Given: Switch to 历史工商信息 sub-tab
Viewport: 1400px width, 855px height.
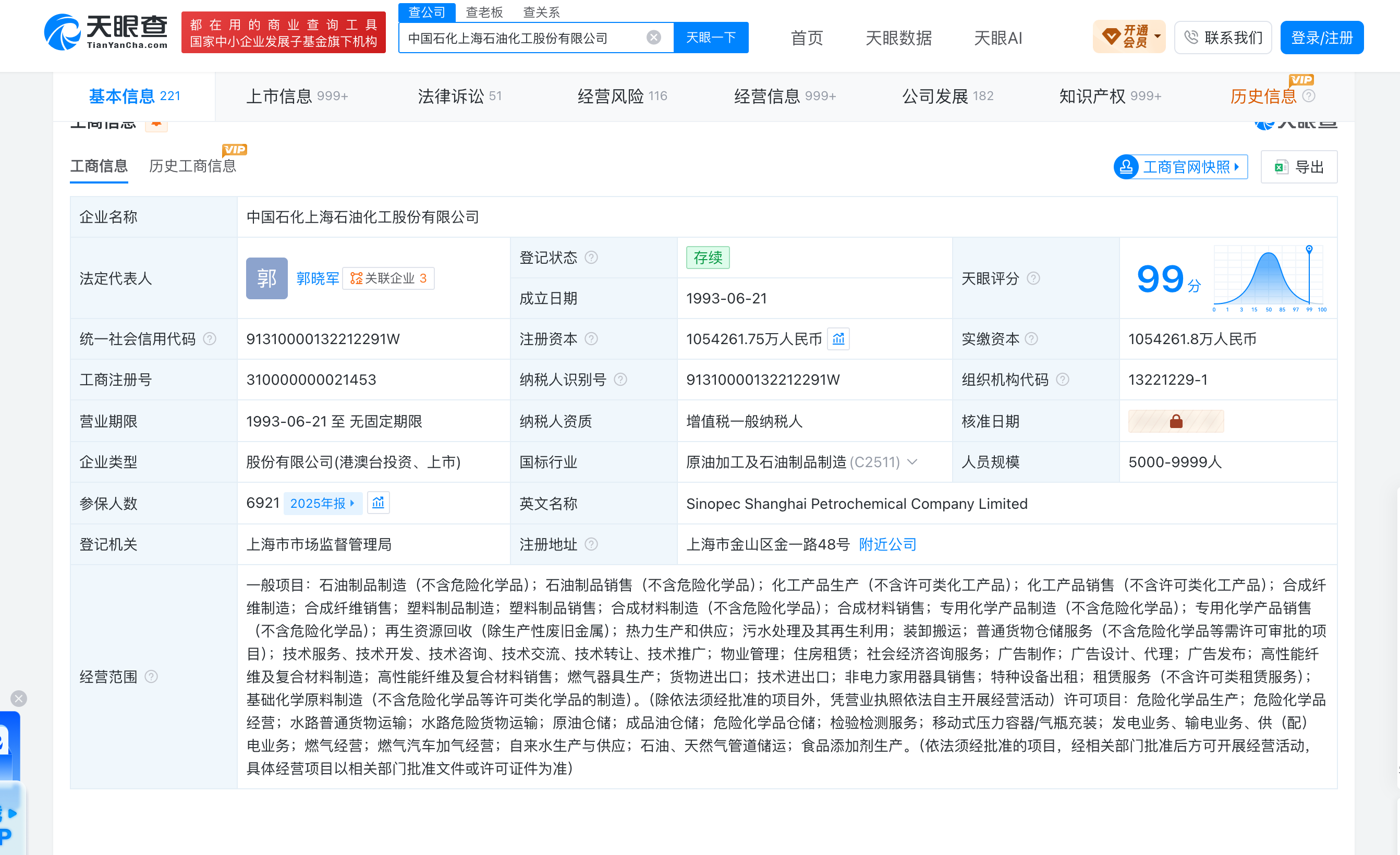Looking at the screenshot, I should pyautogui.click(x=192, y=166).
